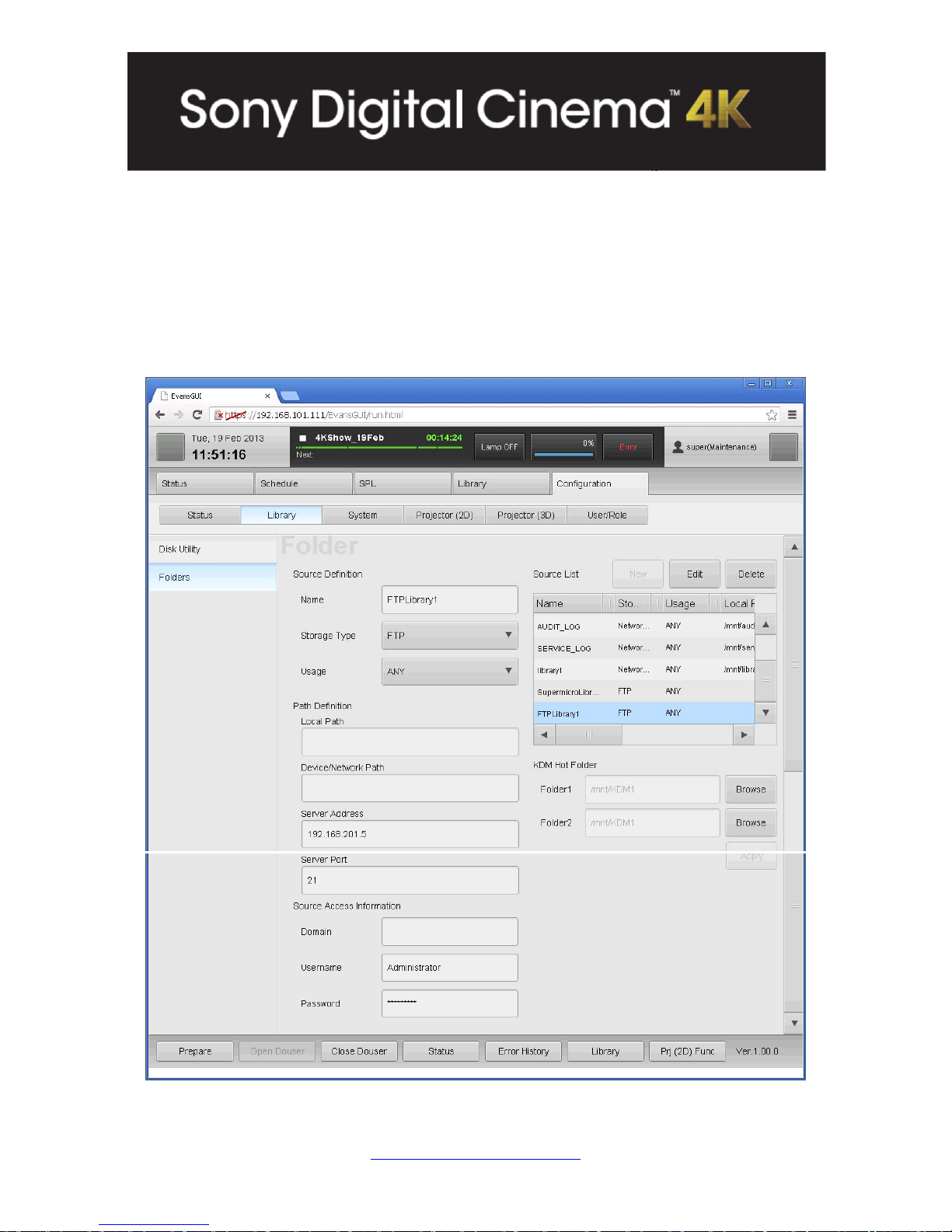Viewport: 952px width, 1232px height.
Task: Click Browse next to Folder1
Action: [751, 789]
